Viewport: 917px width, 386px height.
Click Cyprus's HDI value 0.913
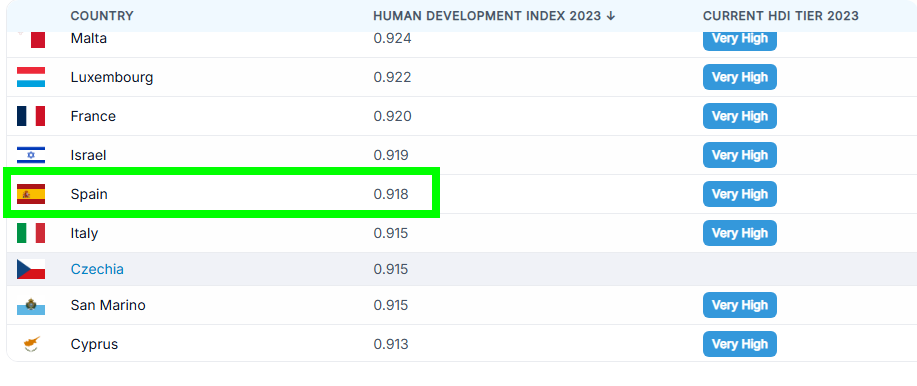[391, 344]
